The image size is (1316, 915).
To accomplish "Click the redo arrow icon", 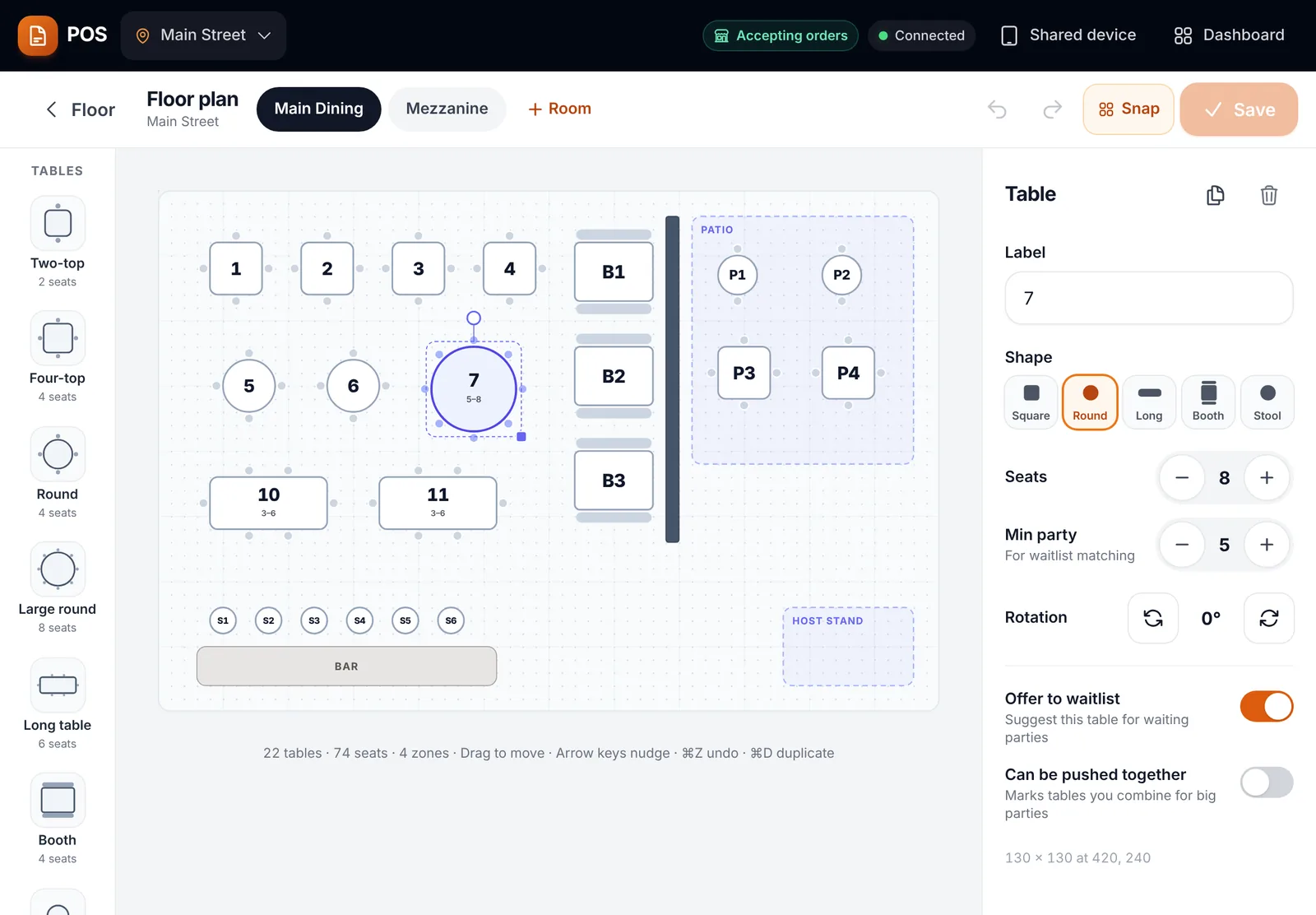I will (x=1053, y=109).
